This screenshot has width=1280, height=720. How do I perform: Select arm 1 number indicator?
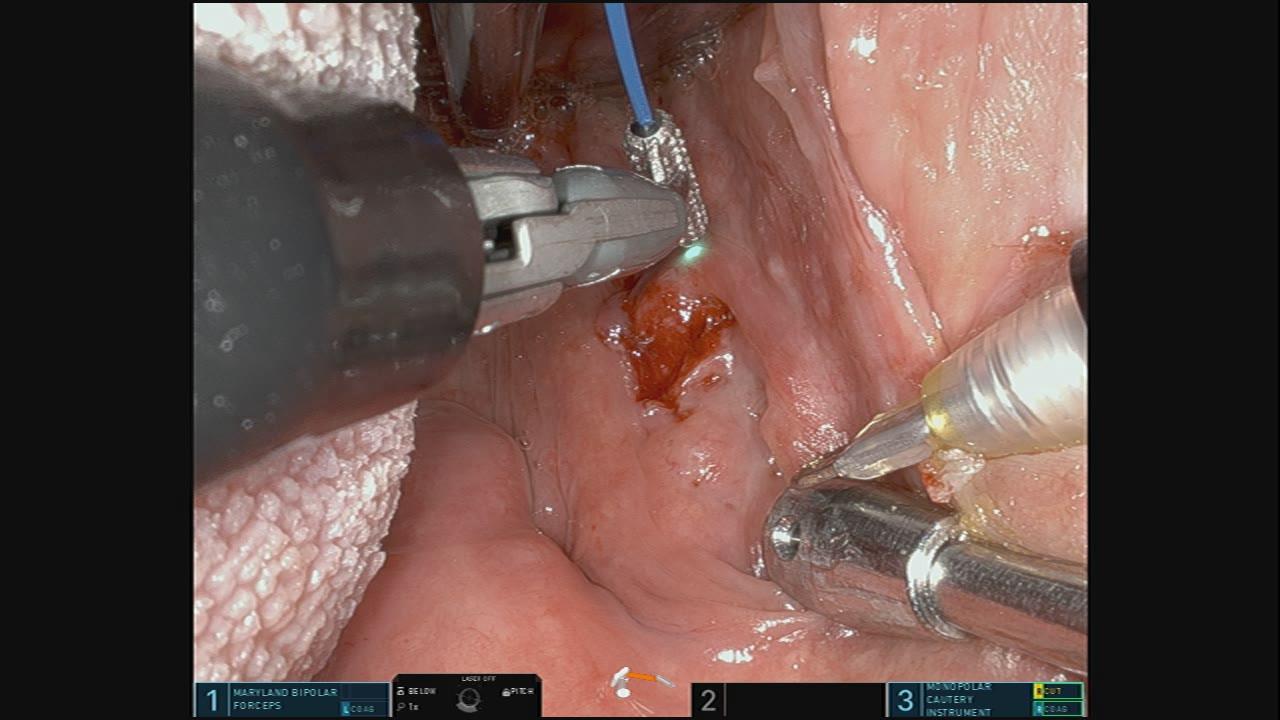tap(211, 700)
